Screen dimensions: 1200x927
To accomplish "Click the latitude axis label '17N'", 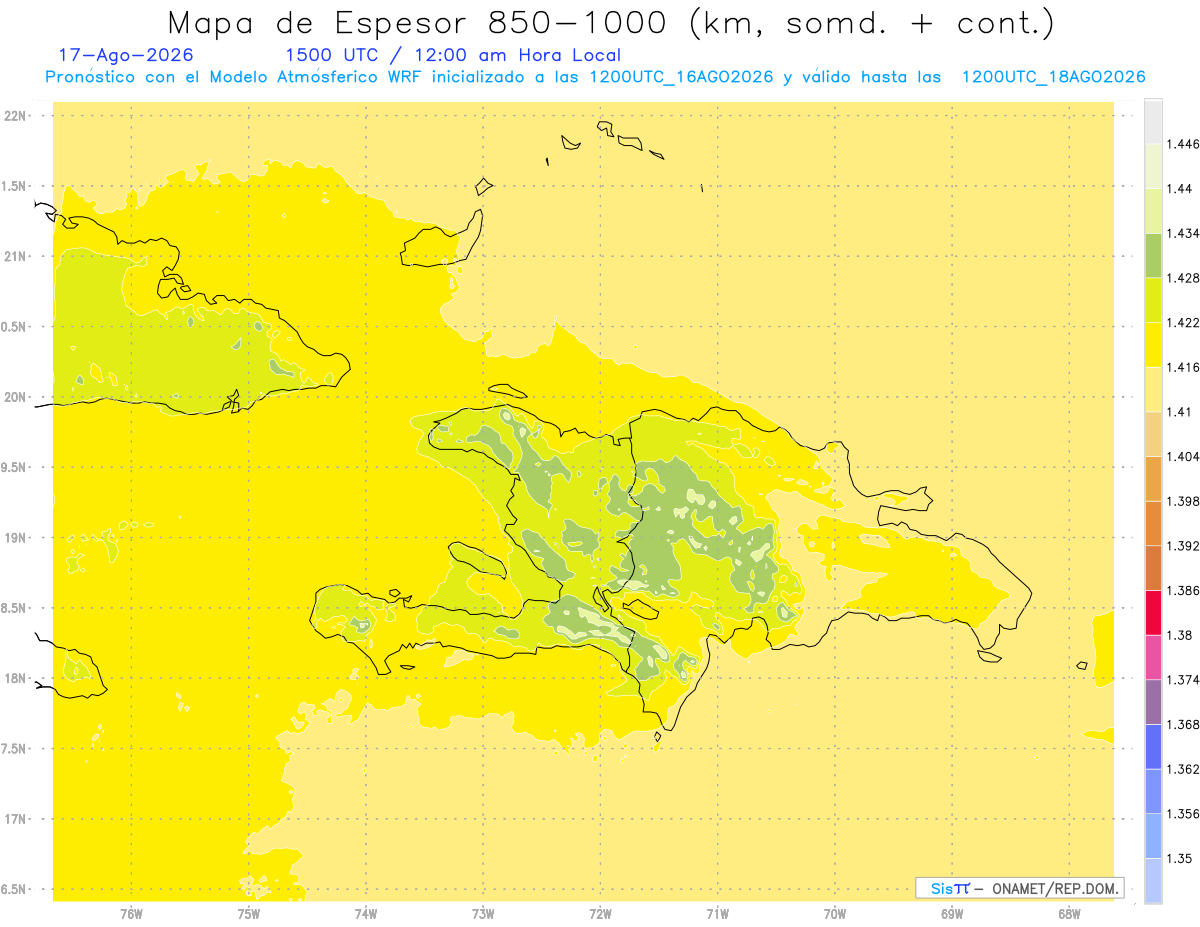I will coord(15,819).
